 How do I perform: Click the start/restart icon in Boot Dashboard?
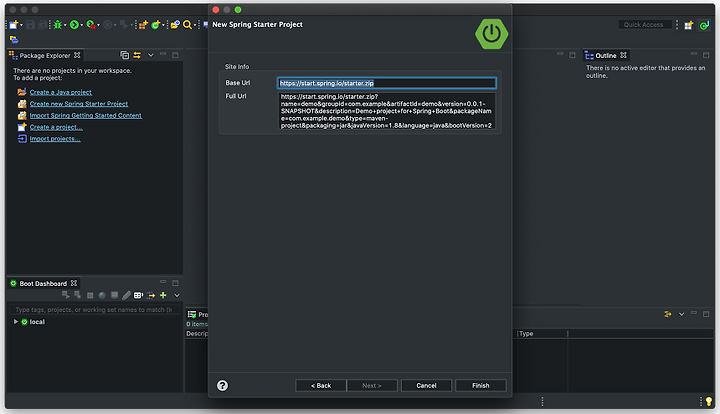66,295
